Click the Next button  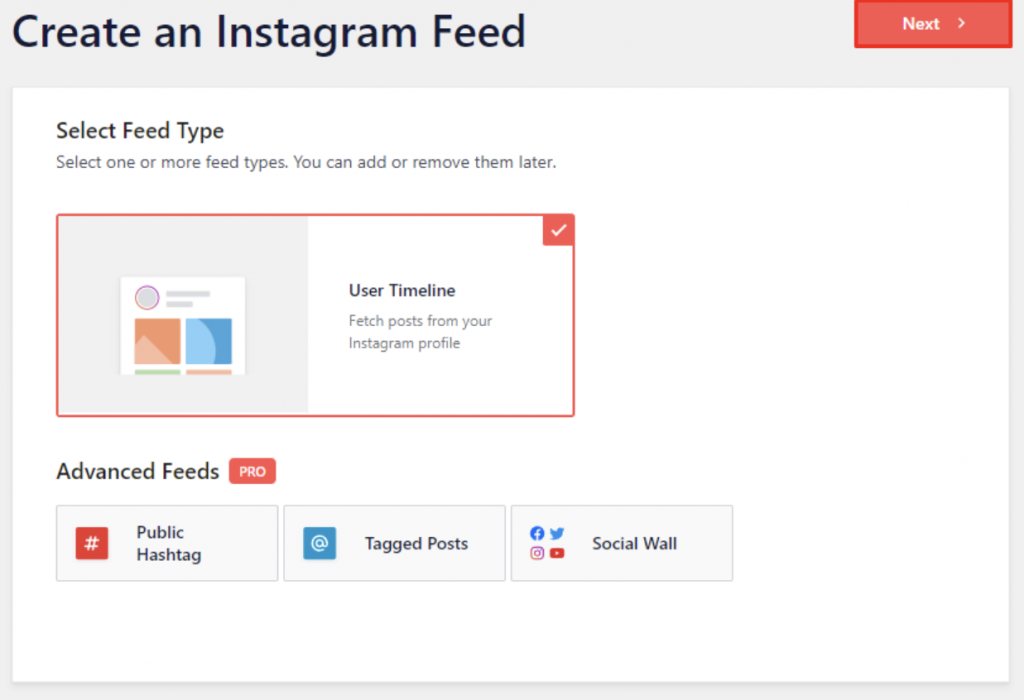[931, 23]
